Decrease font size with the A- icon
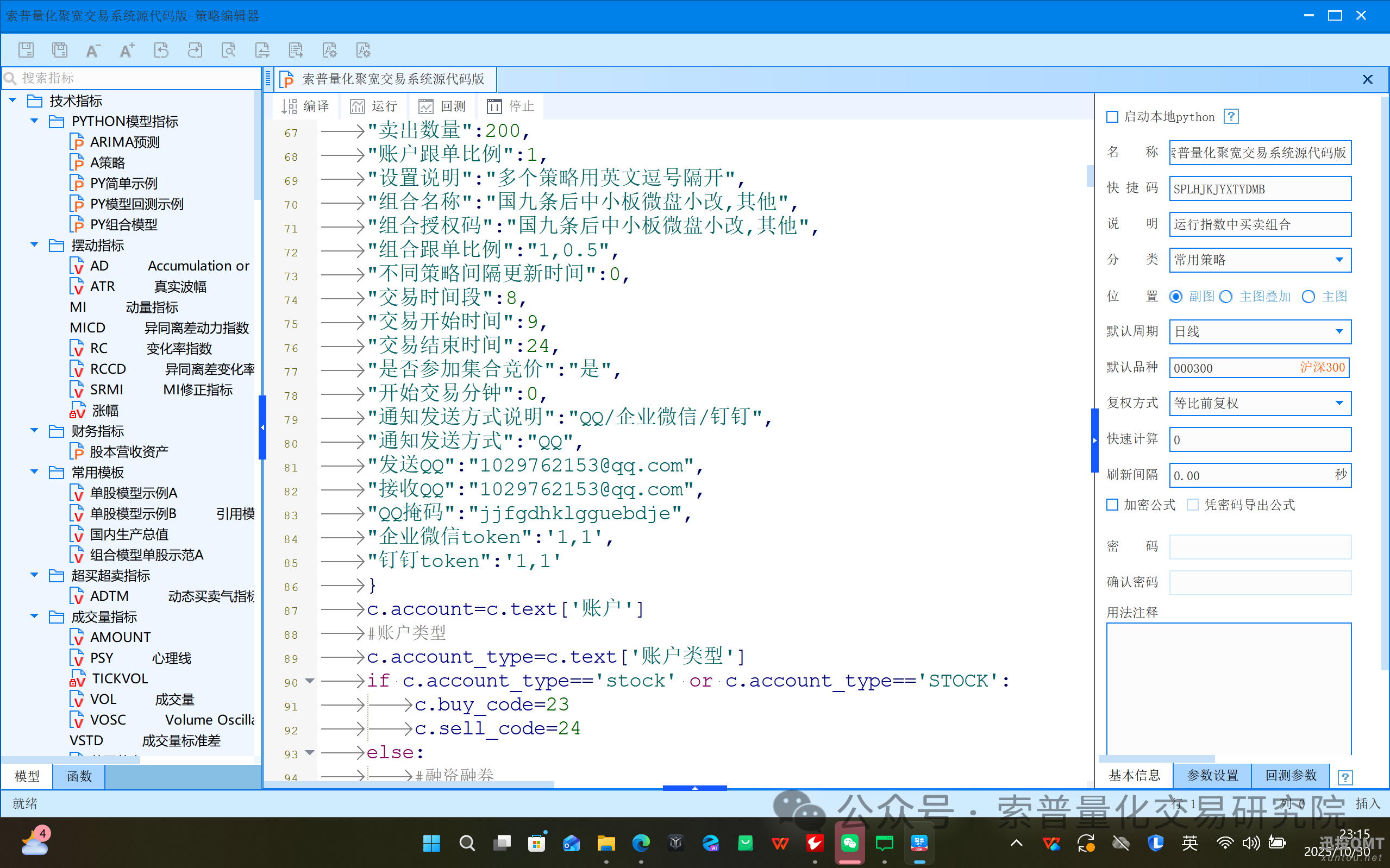The height and width of the screenshot is (868, 1390). tap(92, 50)
